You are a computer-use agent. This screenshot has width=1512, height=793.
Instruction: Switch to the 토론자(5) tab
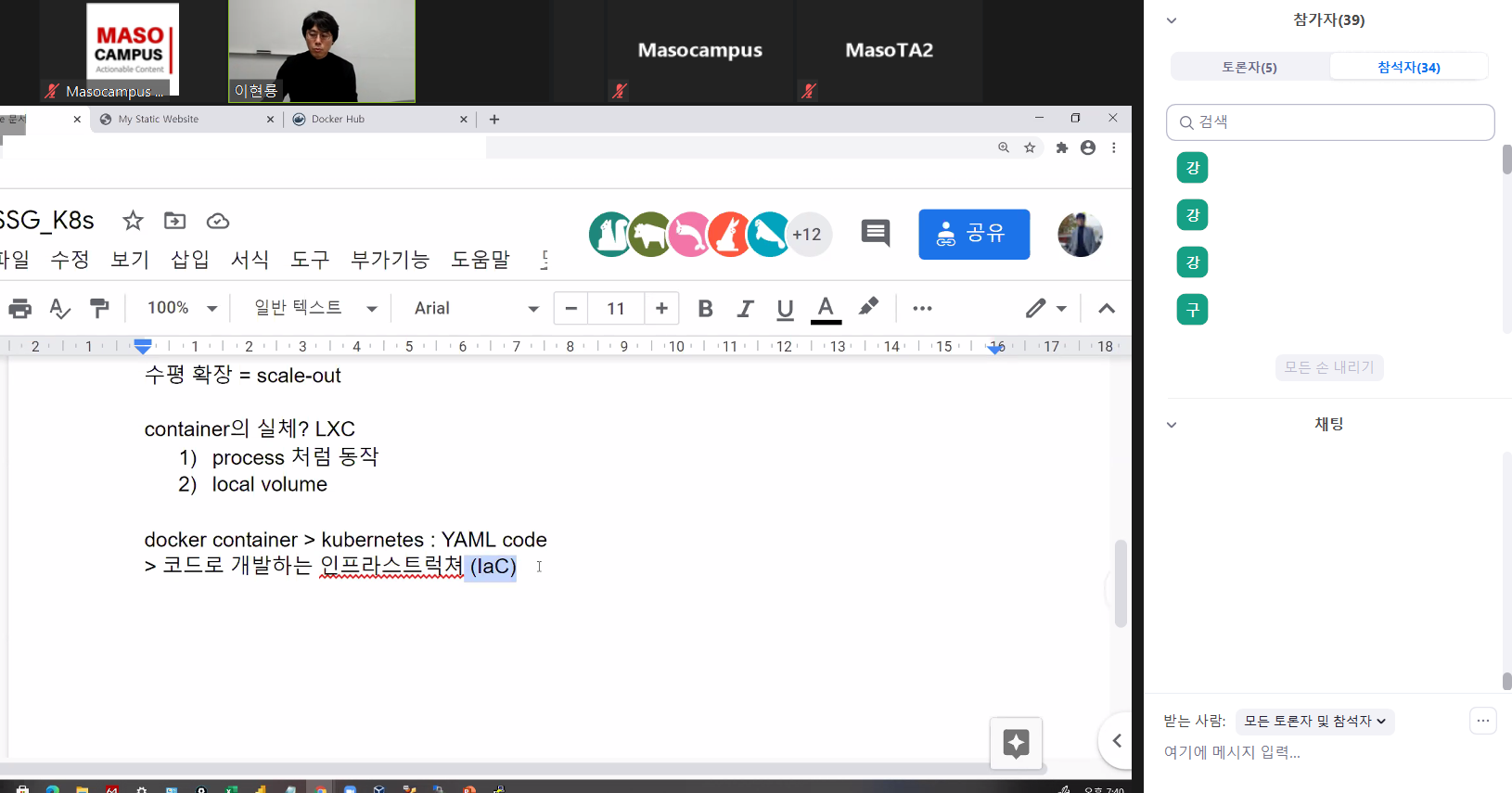pos(1249,67)
